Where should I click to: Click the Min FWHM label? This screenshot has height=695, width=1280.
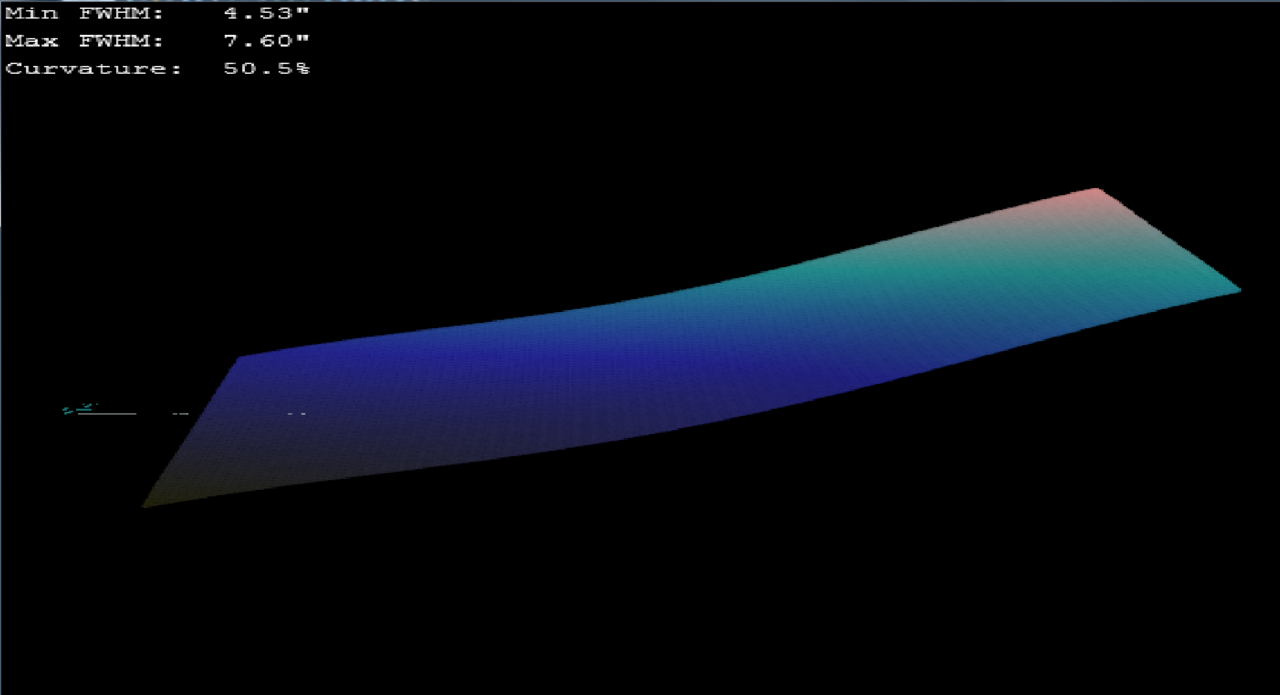pos(85,14)
